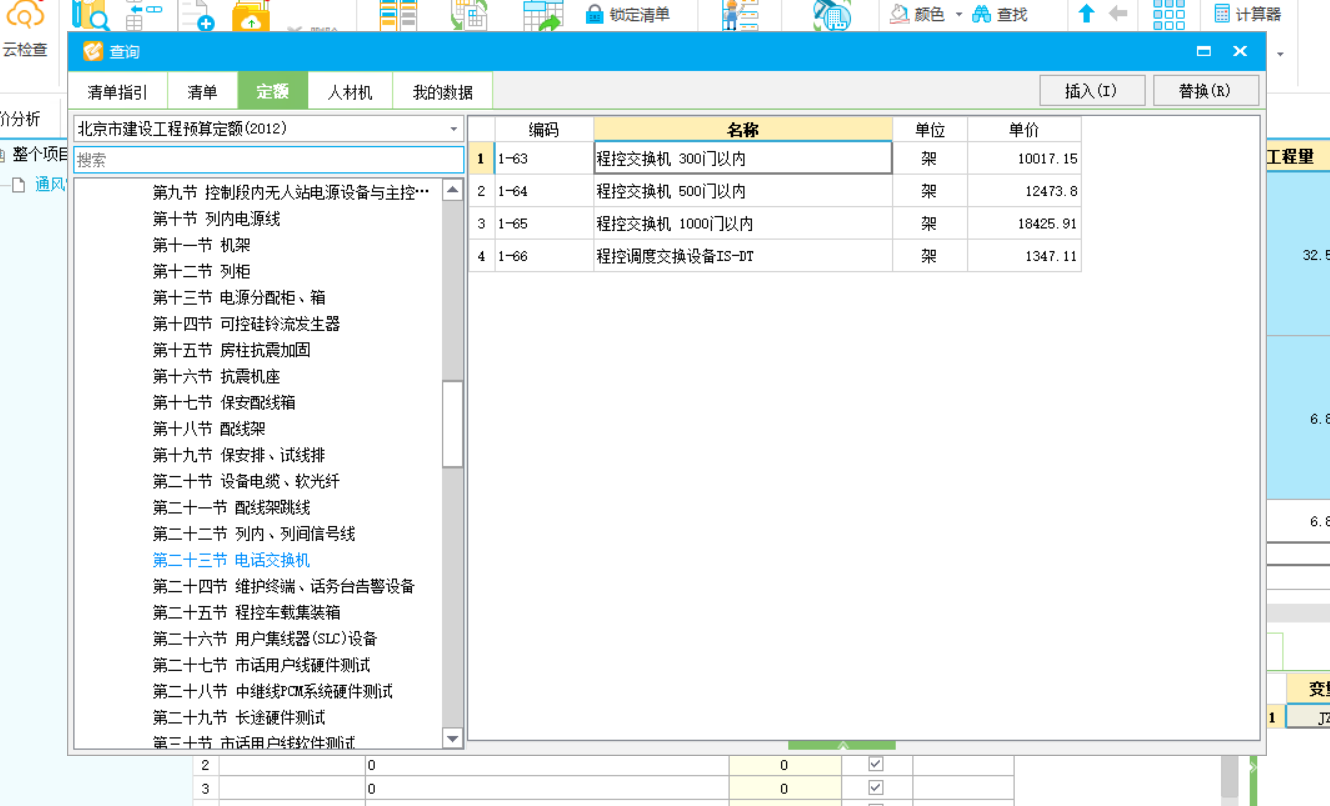Click the spreadsheet with green arrow icon
Screen dimensions: 1330x806
click(542, 15)
